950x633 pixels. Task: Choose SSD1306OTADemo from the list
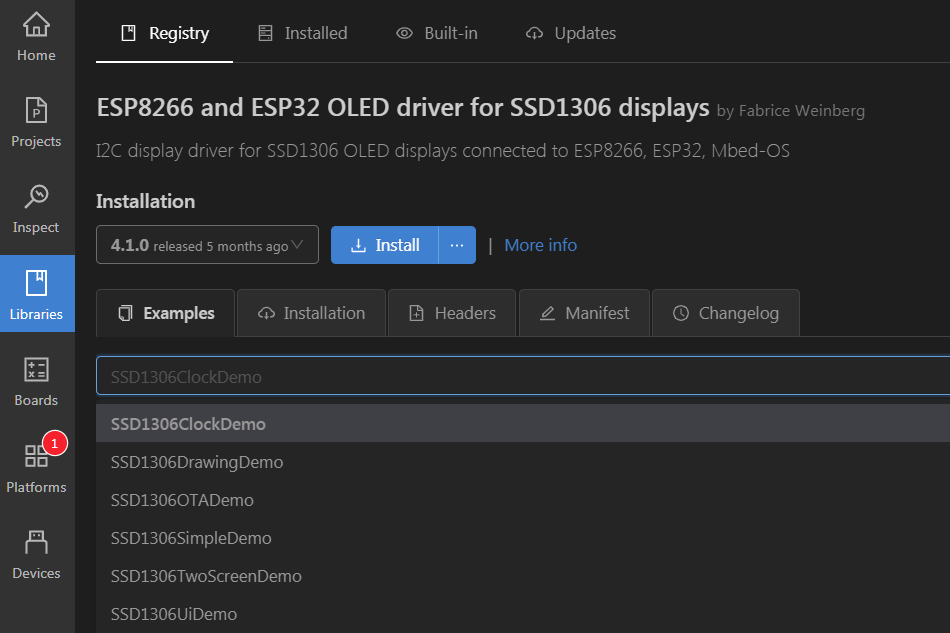click(x=523, y=500)
